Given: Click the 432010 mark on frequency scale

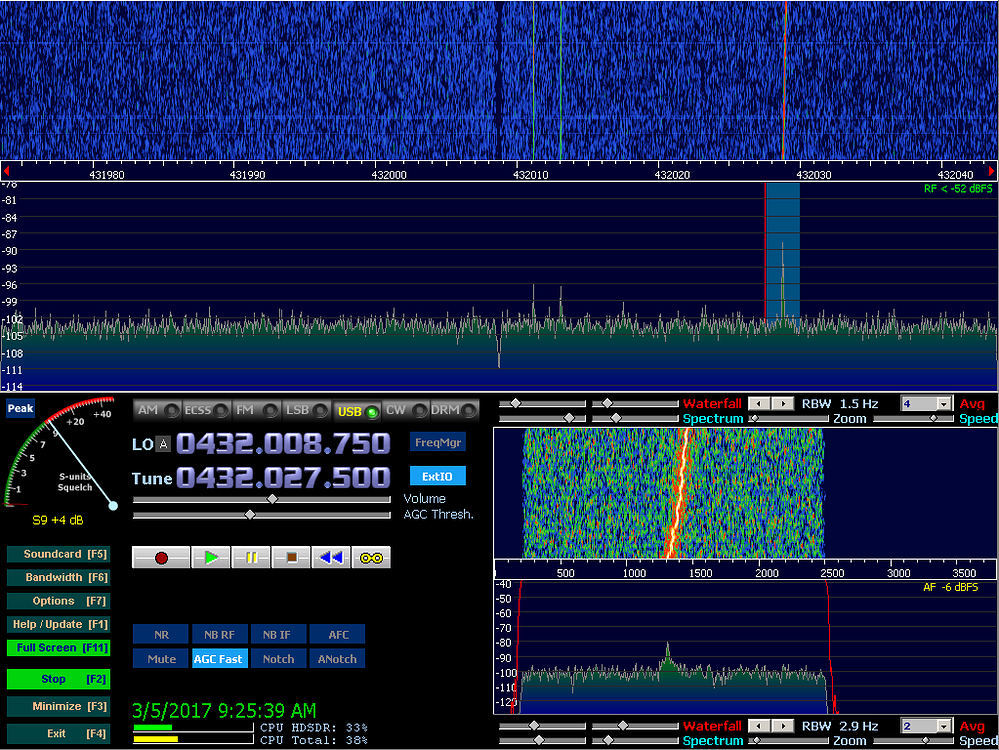Looking at the screenshot, I should (x=530, y=175).
